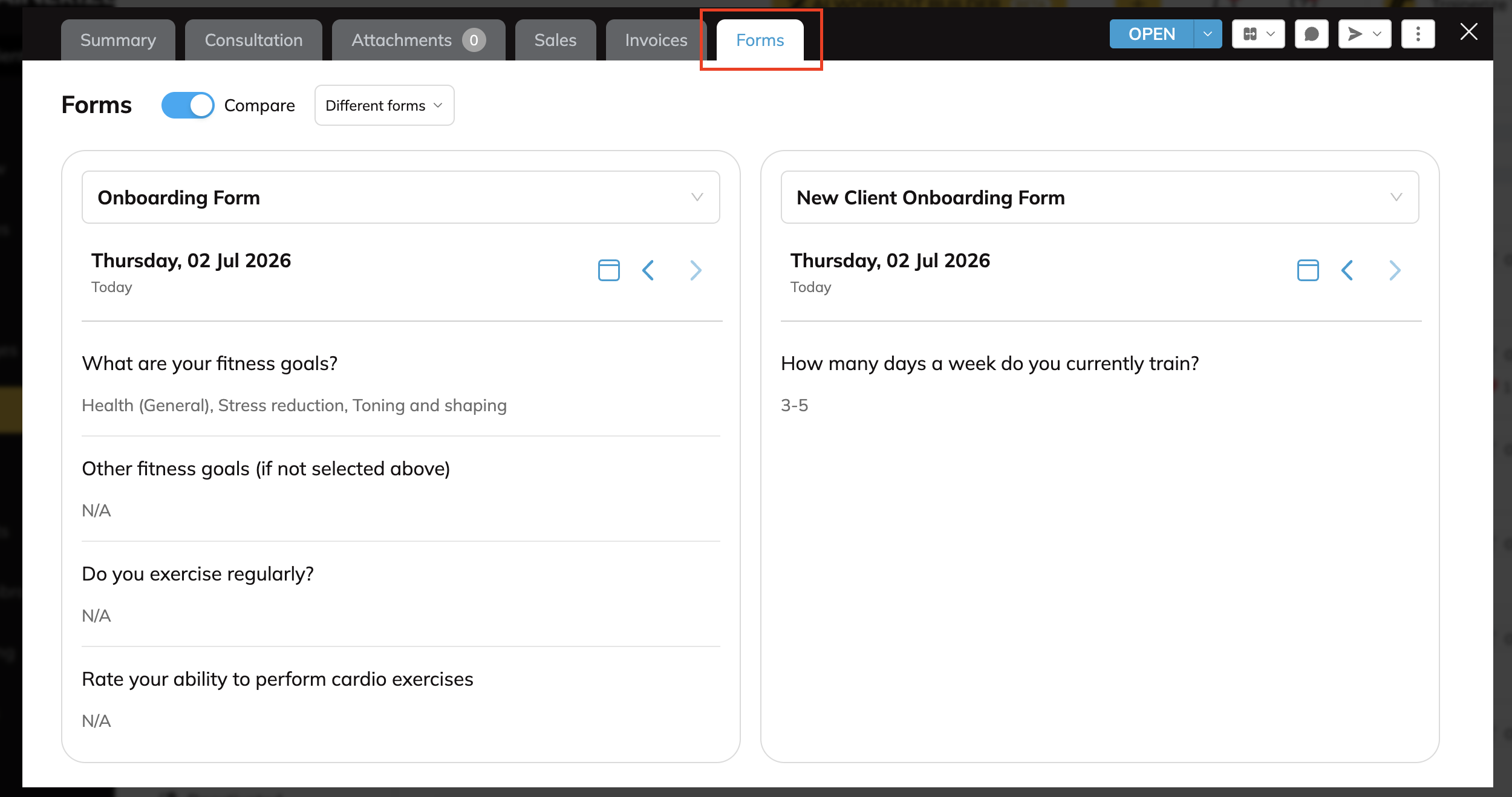Switch to the Consultation tab
1512x797 pixels.
point(253,40)
